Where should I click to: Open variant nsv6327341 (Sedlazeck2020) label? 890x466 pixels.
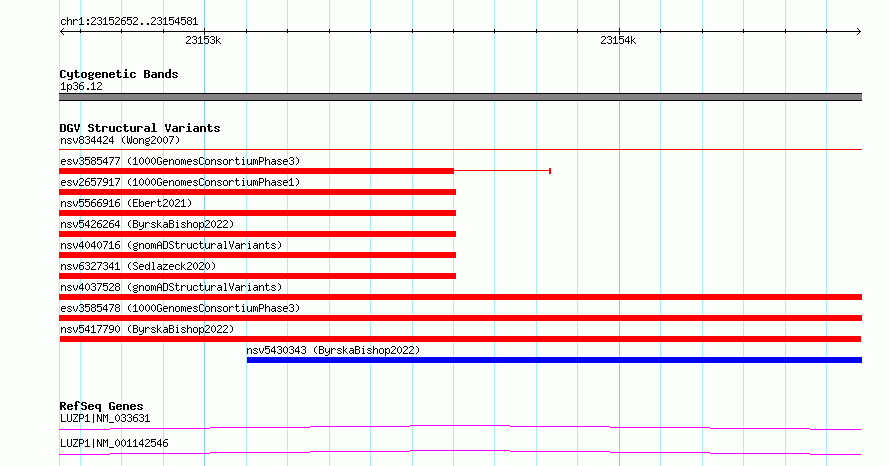(138, 266)
